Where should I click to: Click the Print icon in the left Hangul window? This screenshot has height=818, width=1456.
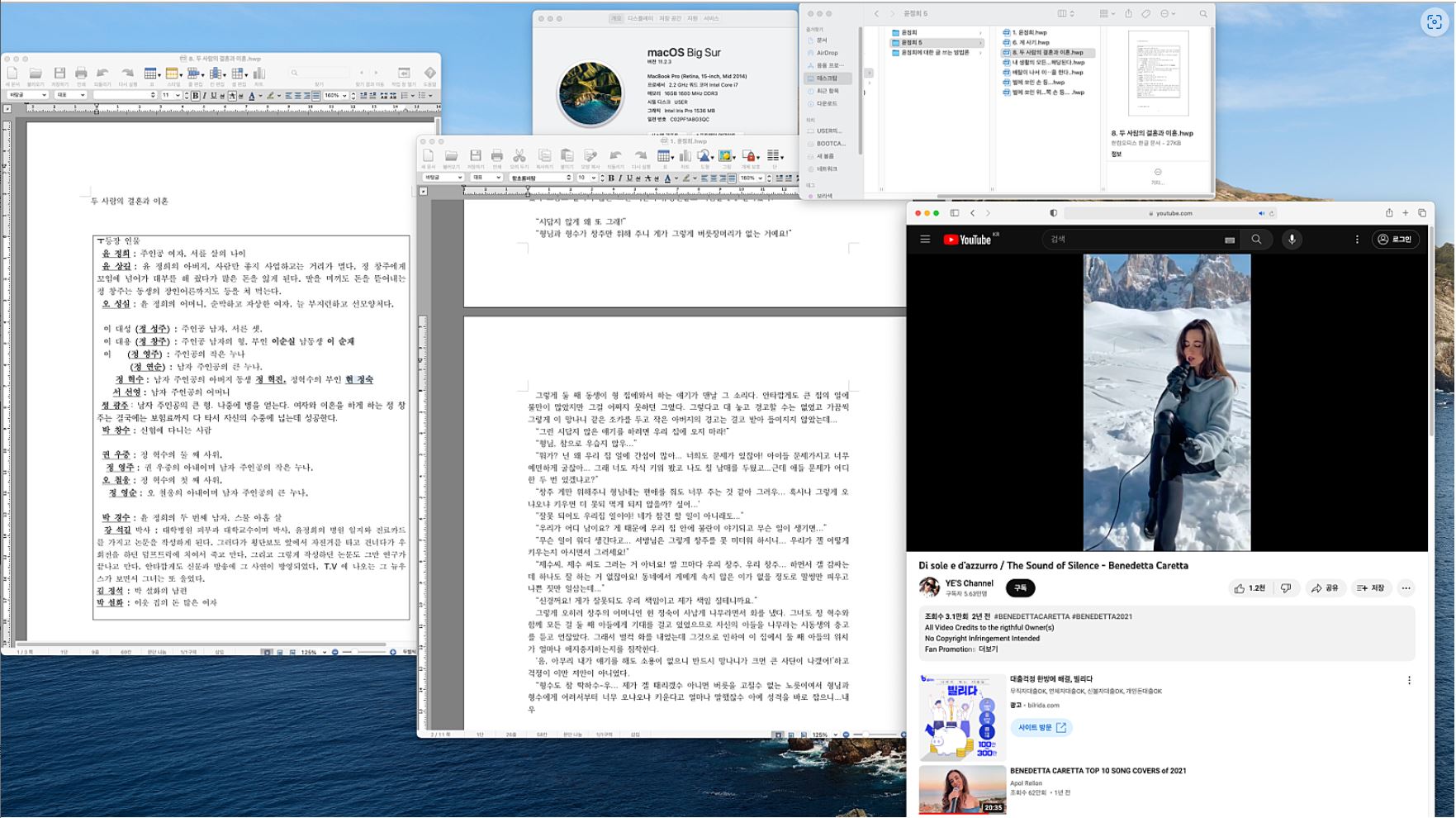81,74
